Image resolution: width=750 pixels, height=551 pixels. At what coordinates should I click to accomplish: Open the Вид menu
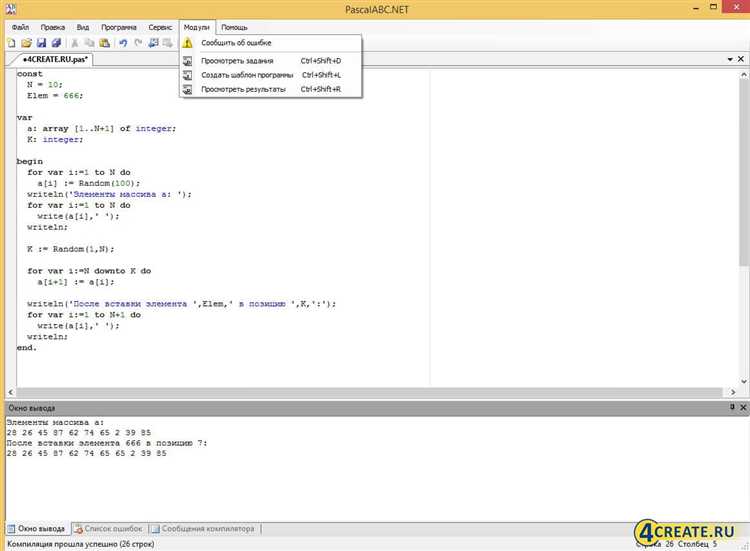tap(83, 27)
